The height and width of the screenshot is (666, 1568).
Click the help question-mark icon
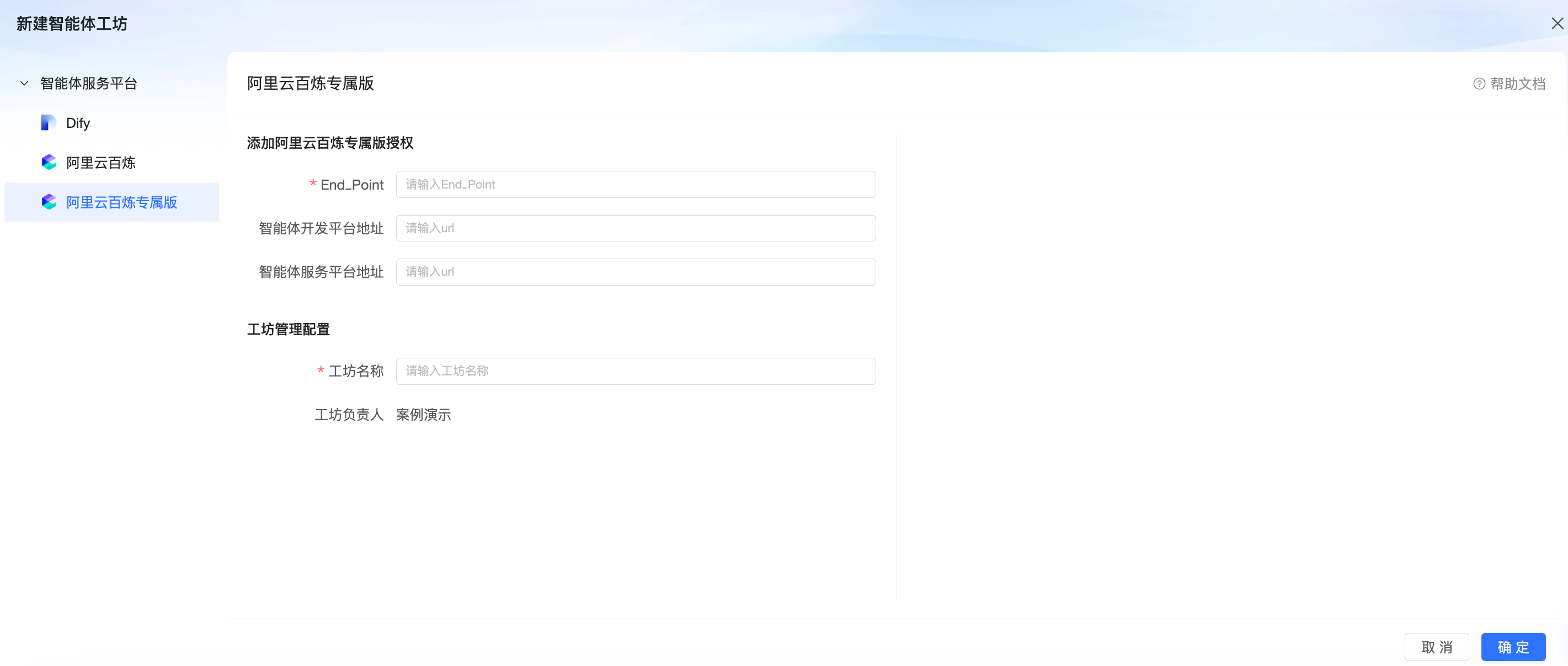click(1479, 84)
